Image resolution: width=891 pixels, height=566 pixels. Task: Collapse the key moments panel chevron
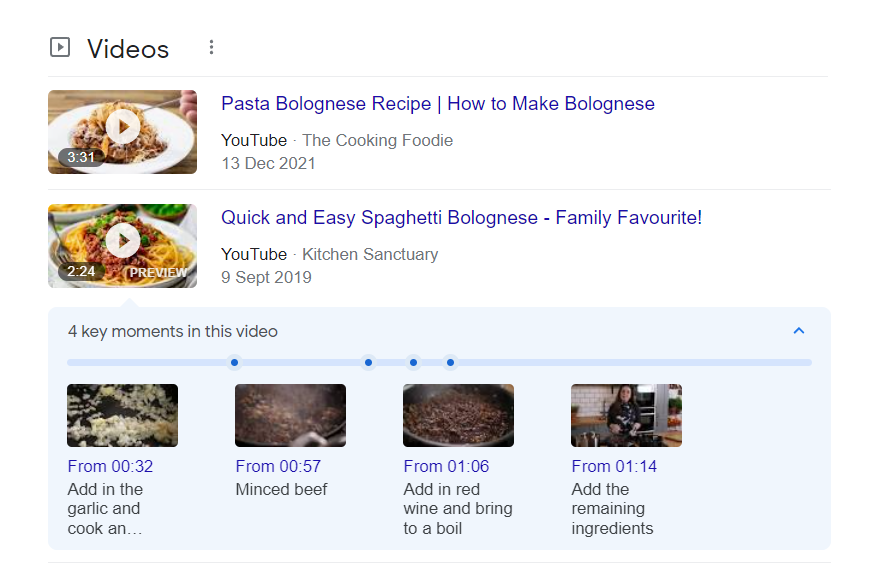pyautogui.click(x=798, y=331)
